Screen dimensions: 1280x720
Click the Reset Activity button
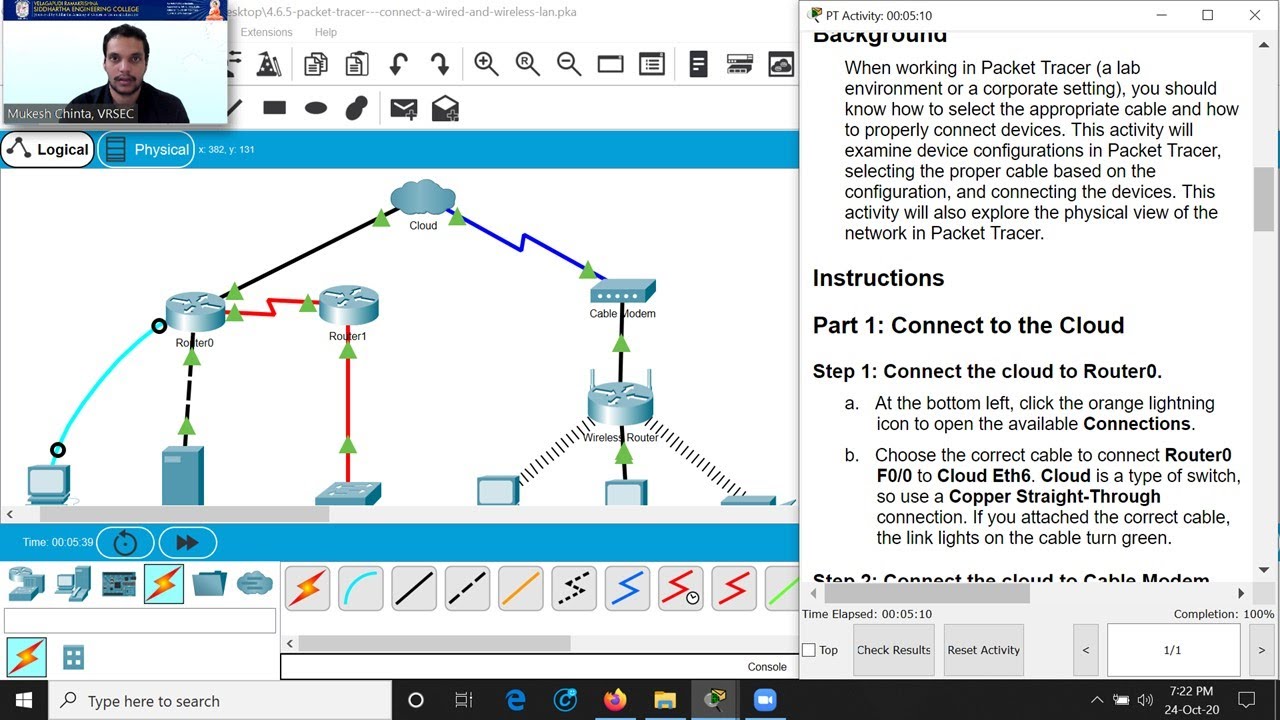coord(984,650)
